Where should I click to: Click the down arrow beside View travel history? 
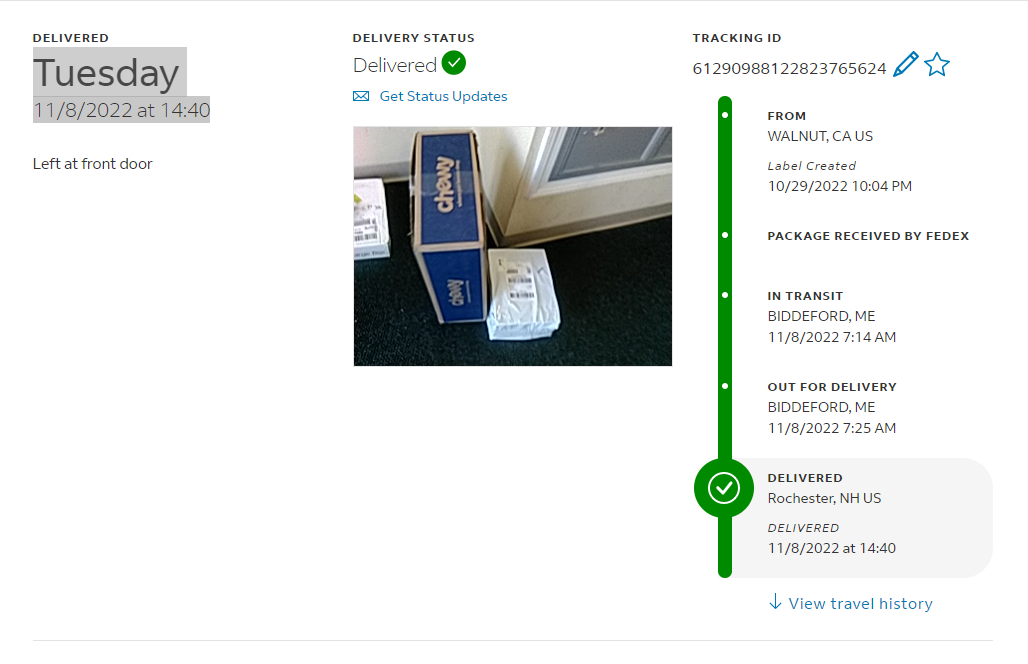[775, 602]
